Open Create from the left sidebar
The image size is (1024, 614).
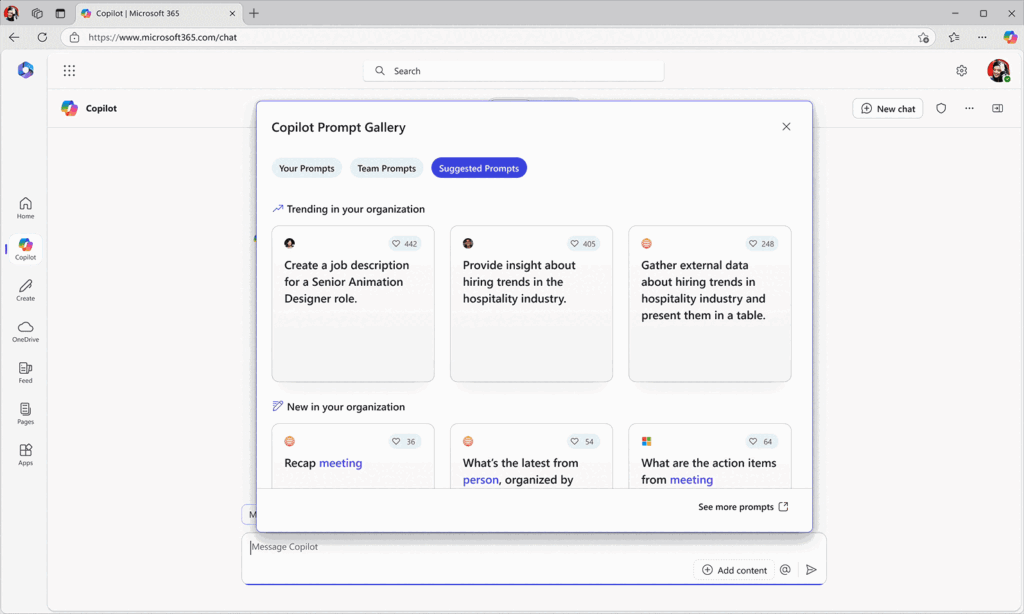click(24, 290)
